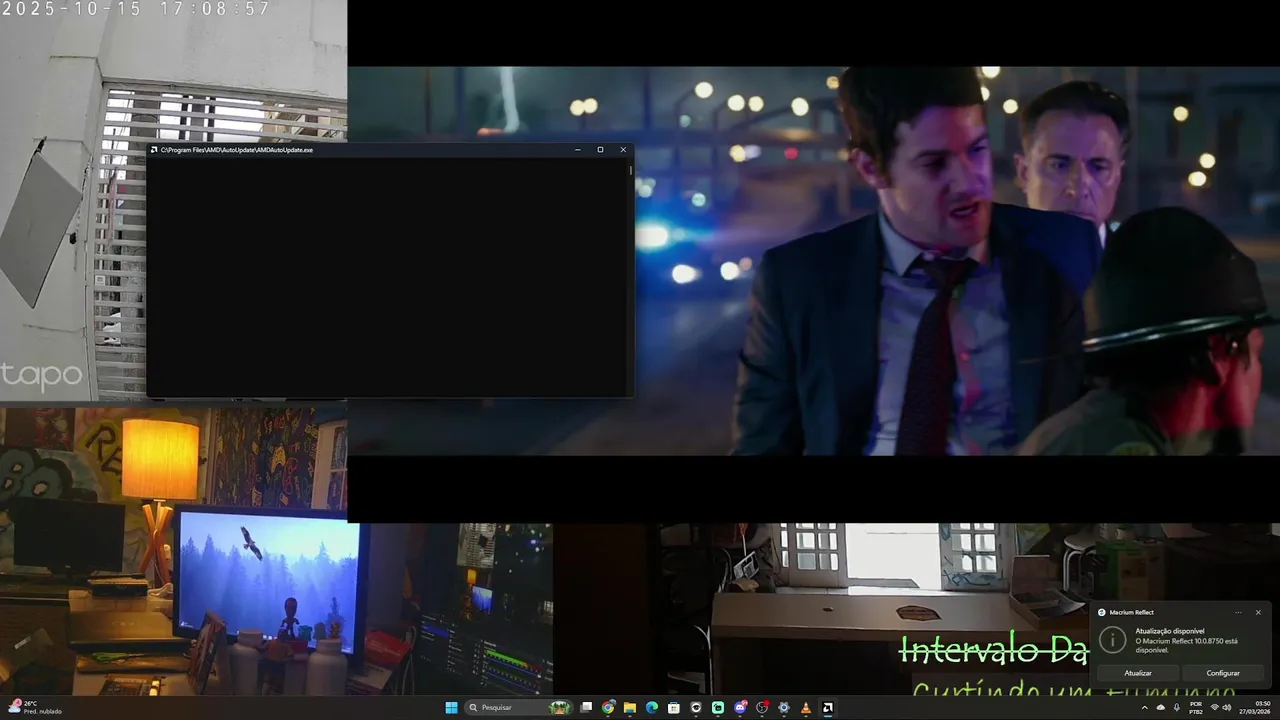Click the AMDAutoUpdate.exe window title path

[237, 150]
